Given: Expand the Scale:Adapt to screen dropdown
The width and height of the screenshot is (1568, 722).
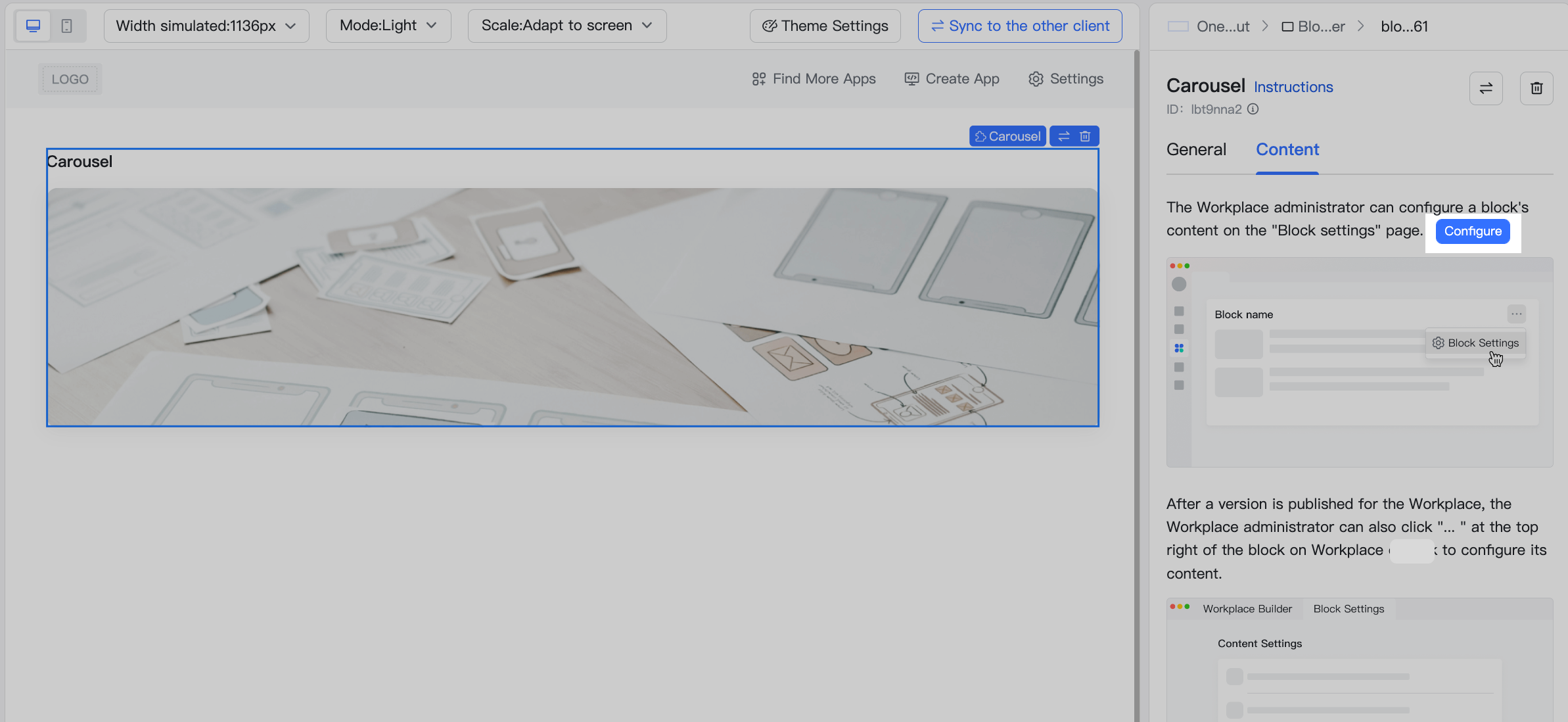Looking at the screenshot, I should [x=566, y=26].
